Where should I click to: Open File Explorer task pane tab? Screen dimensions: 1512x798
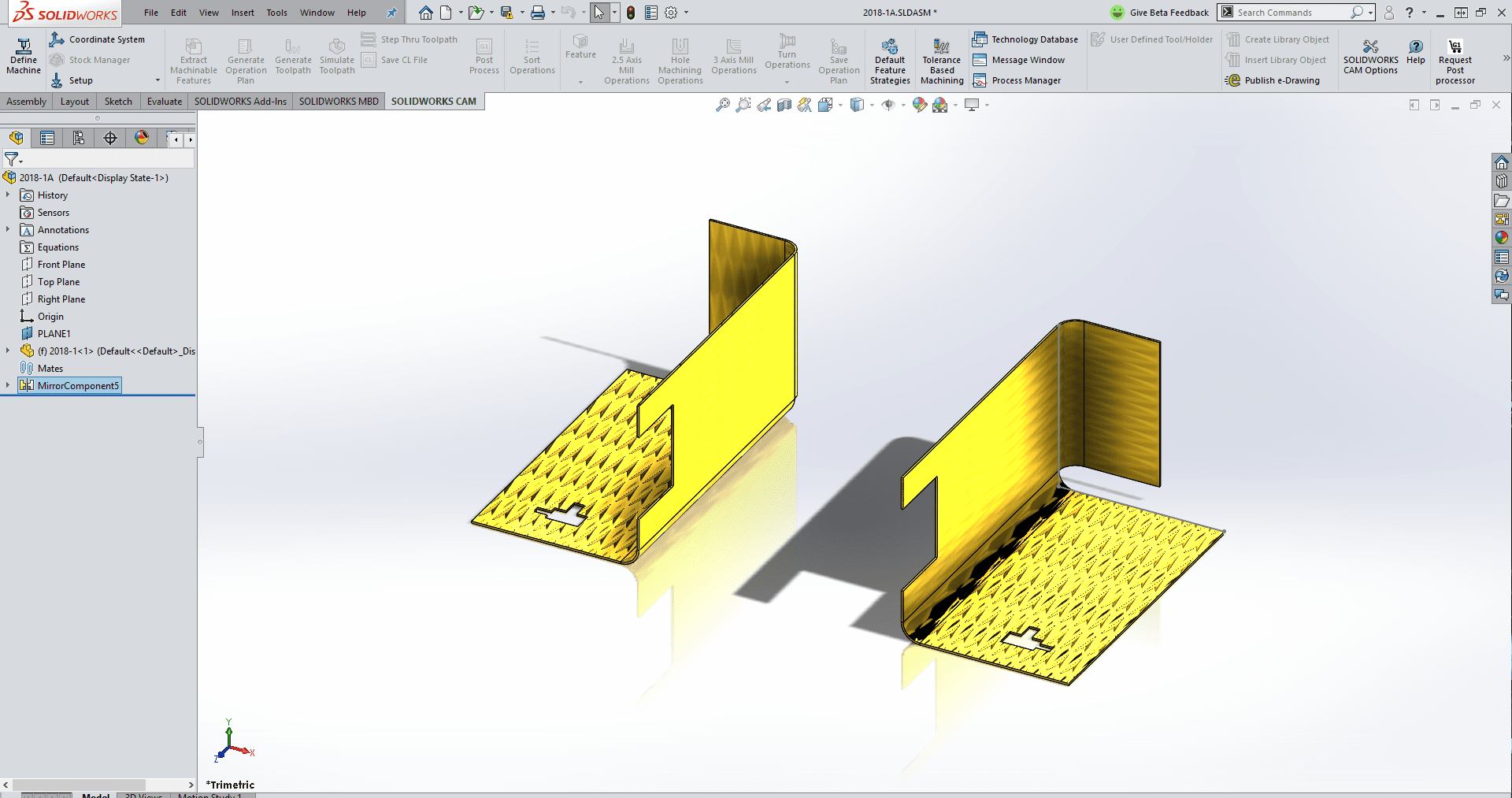(x=1502, y=200)
